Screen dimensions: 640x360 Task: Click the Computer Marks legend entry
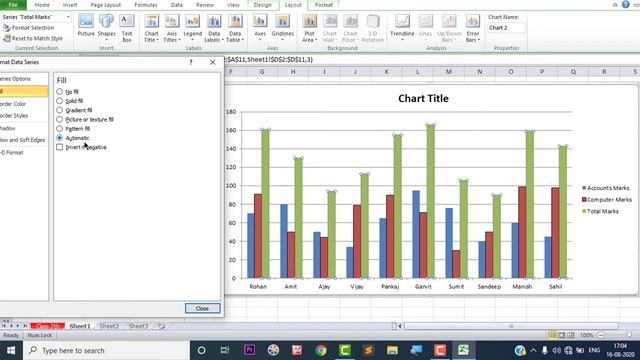tap(607, 200)
